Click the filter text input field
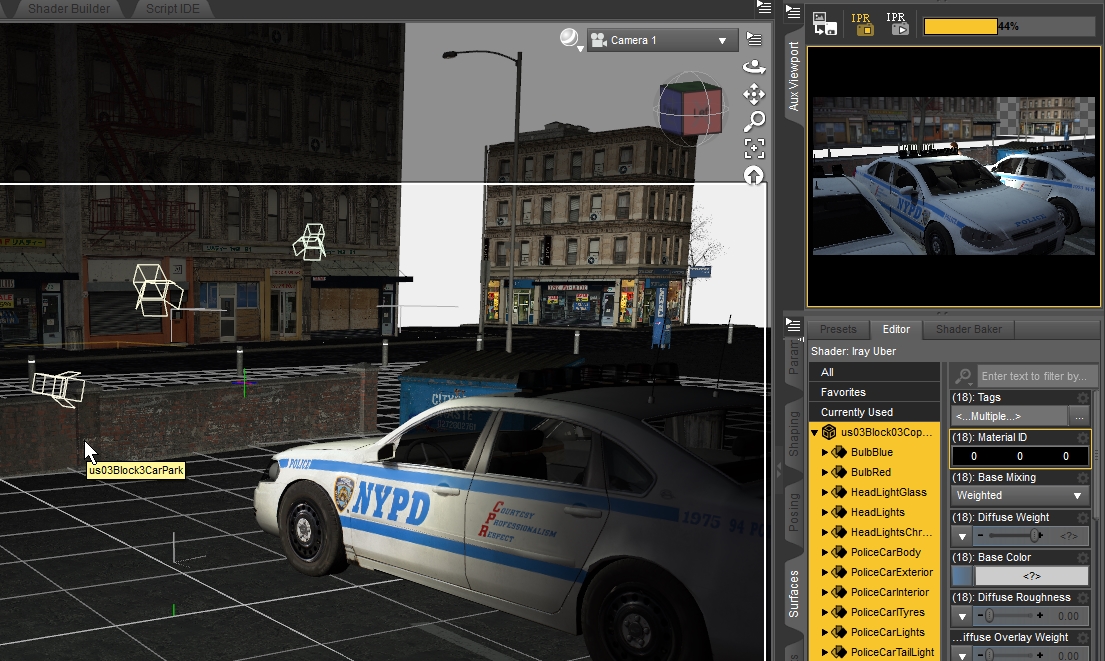This screenshot has height=661, width=1105. [x=1036, y=376]
